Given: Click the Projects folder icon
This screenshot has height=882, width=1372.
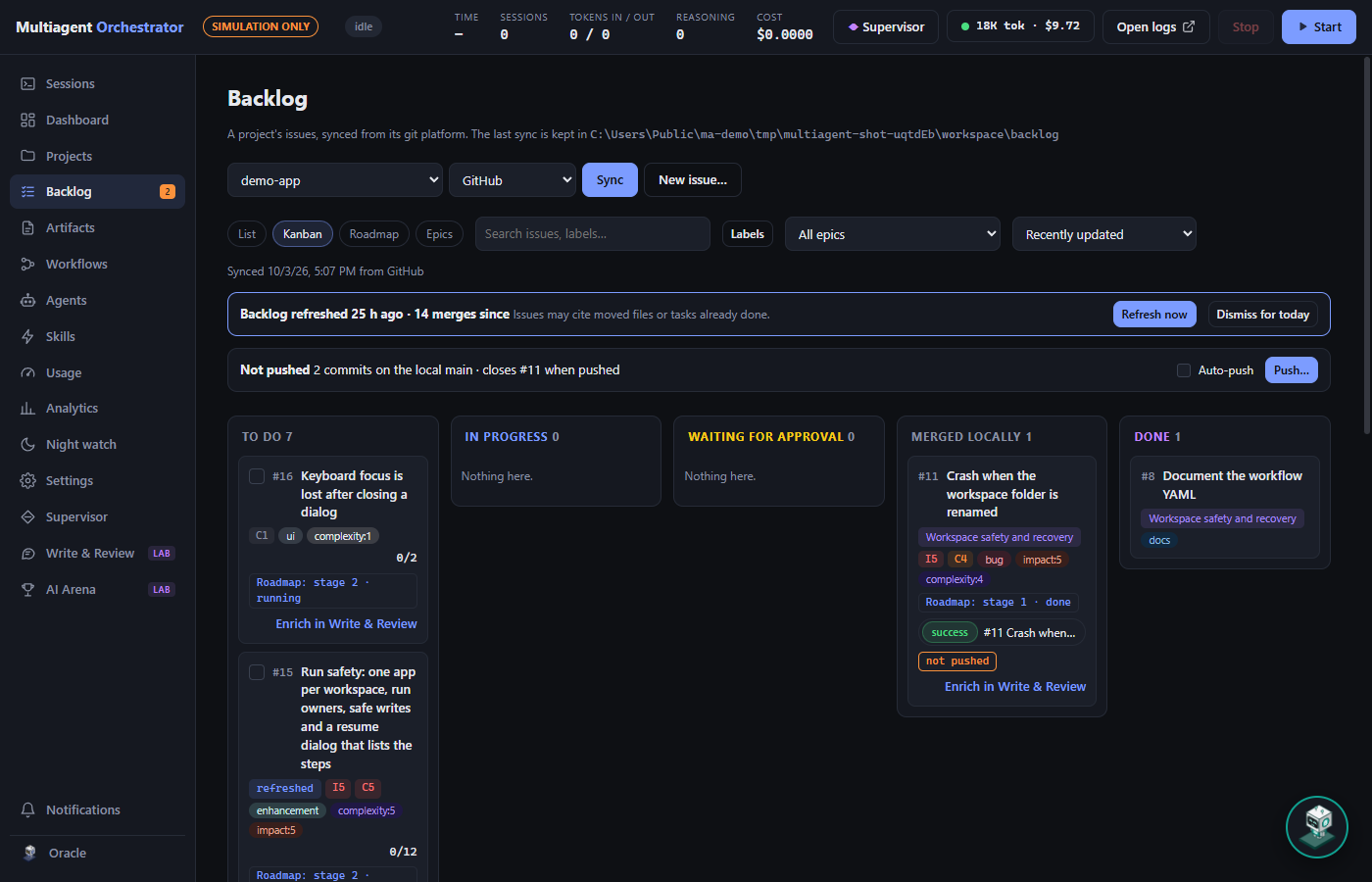Looking at the screenshot, I should coord(27,157).
